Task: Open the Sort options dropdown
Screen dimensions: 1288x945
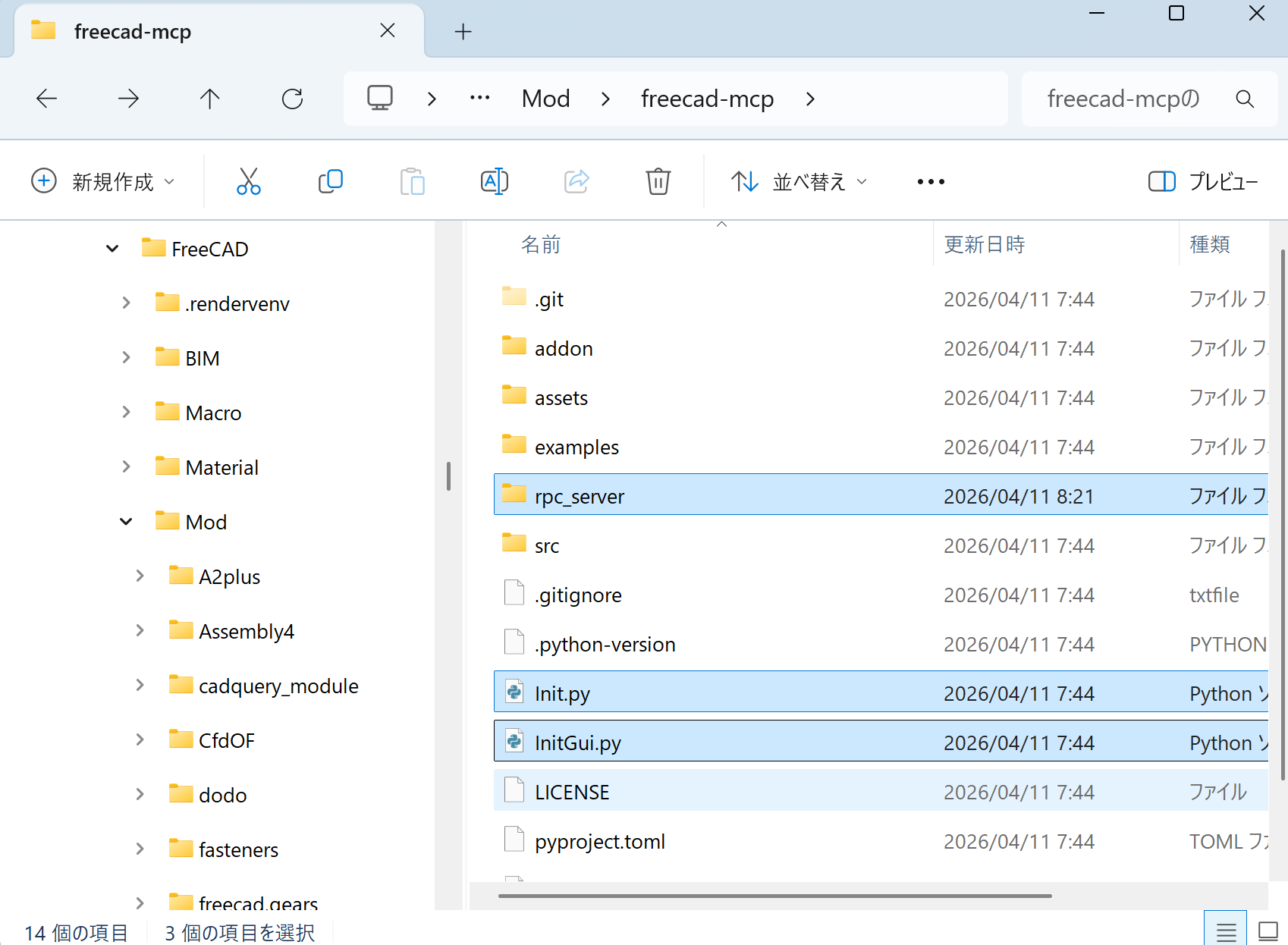Action: (x=800, y=182)
